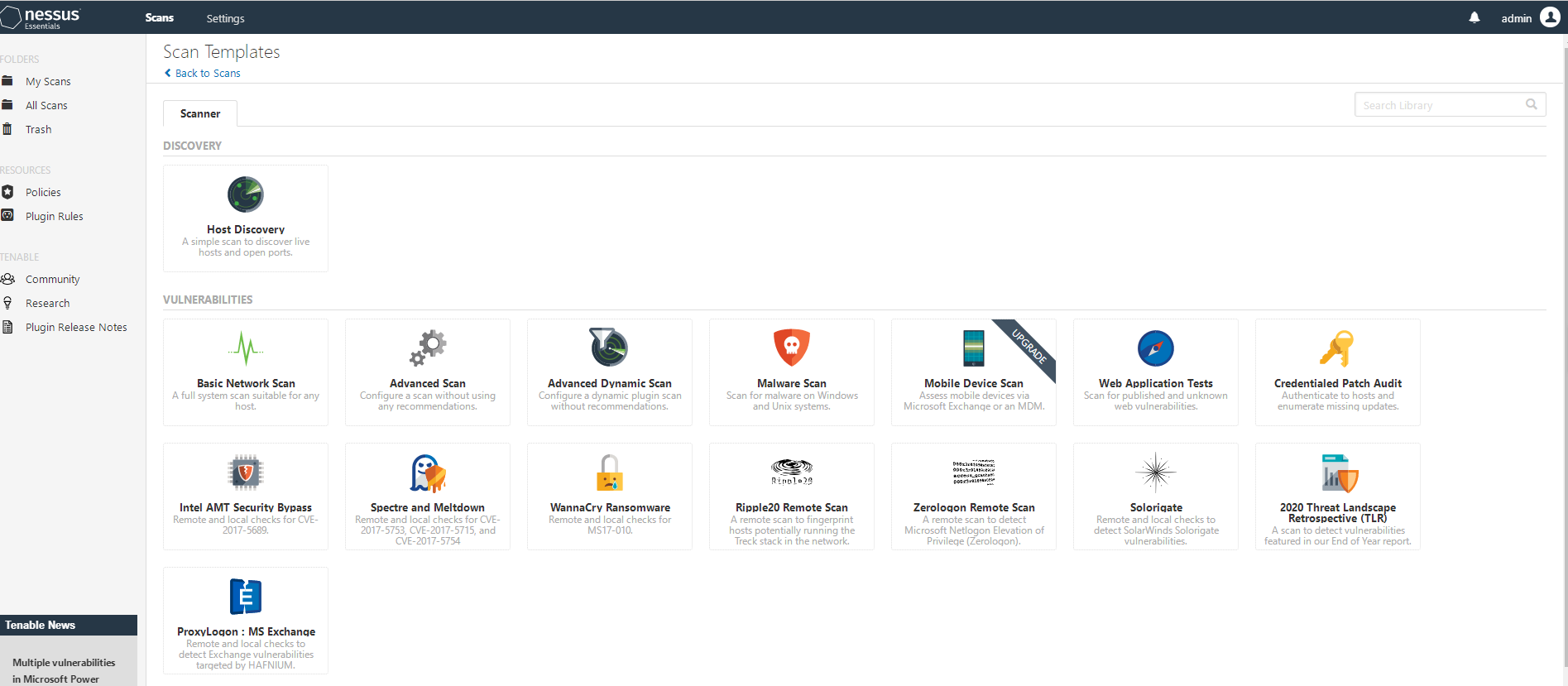
Task: Select Credentialed Patch Audit title
Action: coord(1338,383)
